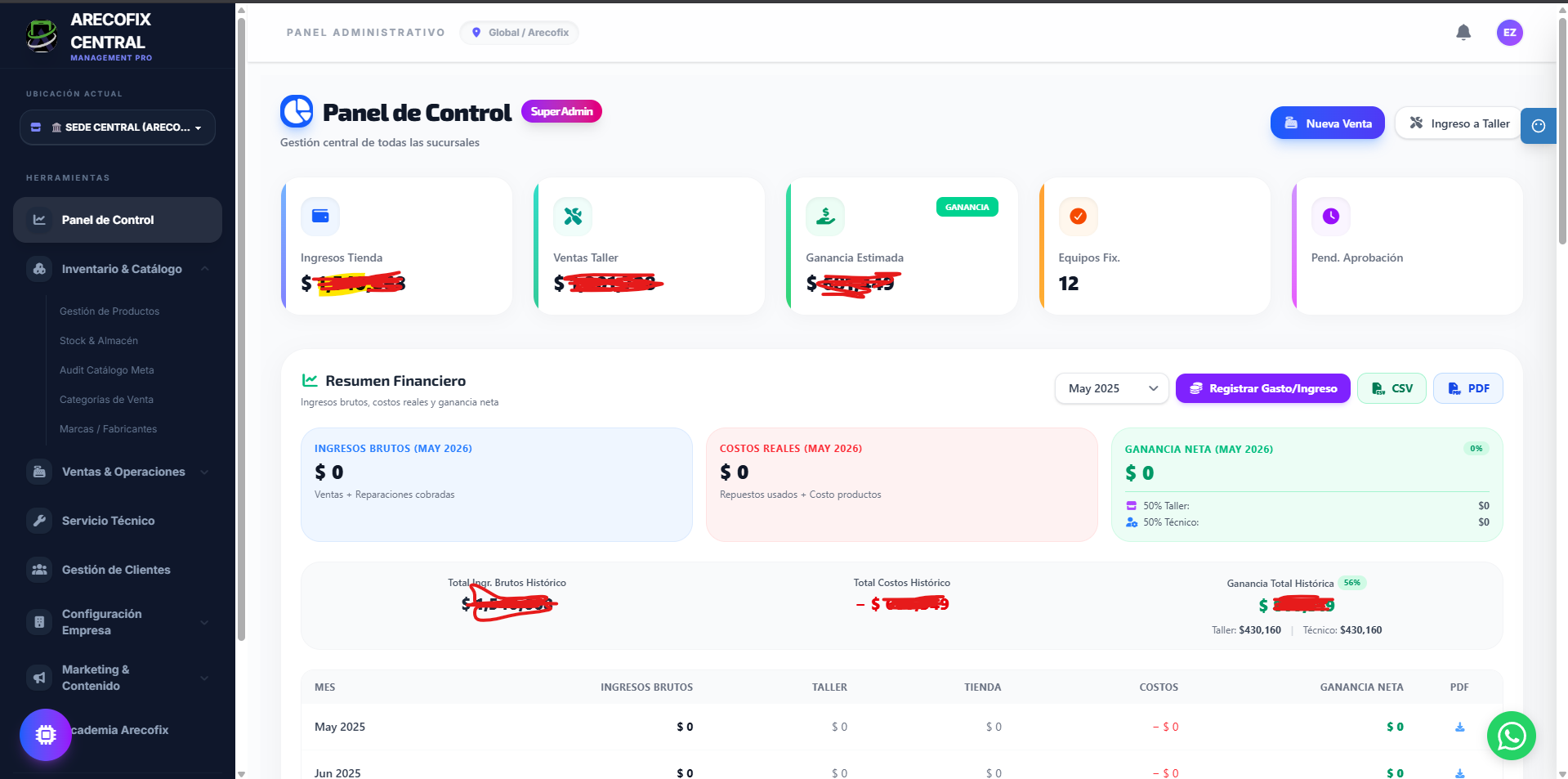Download the May 2025 row PDF icon
This screenshot has width=1568, height=779.
(1459, 727)
